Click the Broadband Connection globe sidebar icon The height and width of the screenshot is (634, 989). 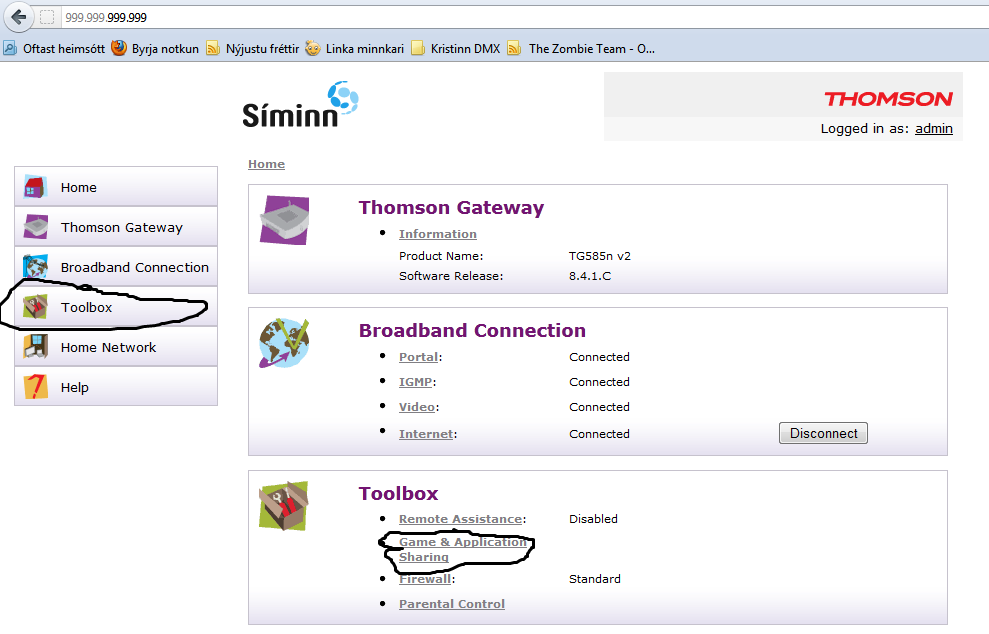36,267
